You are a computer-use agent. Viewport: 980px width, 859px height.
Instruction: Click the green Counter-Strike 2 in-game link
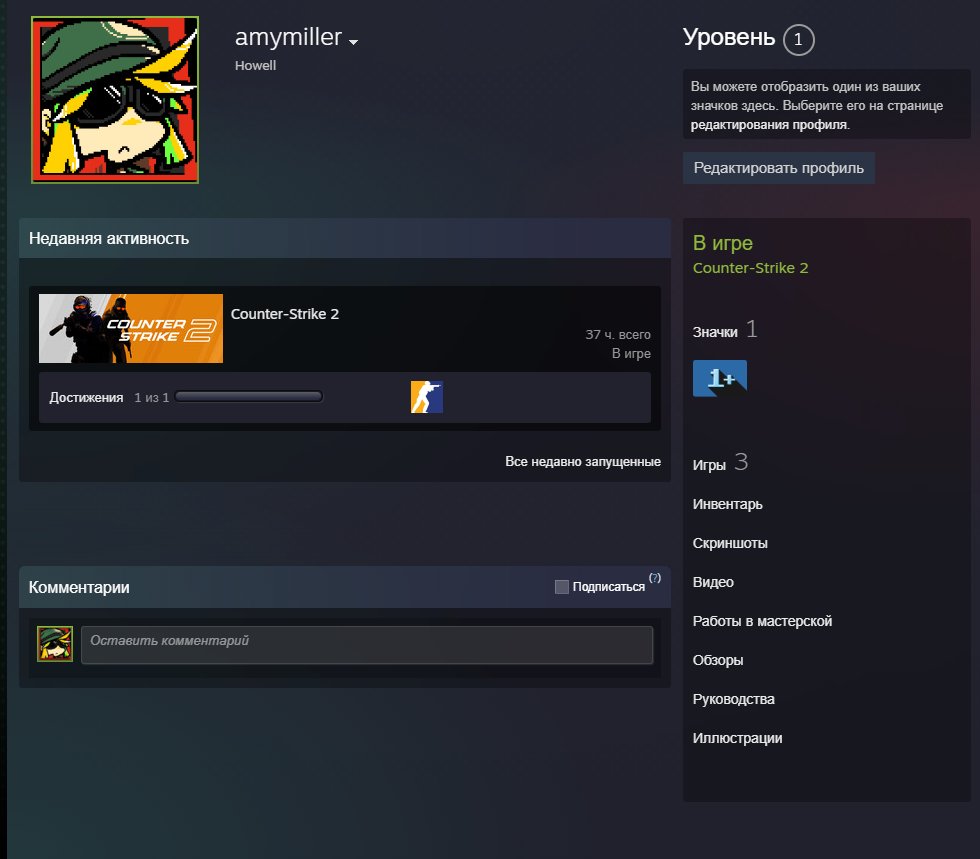pos(750,268)
